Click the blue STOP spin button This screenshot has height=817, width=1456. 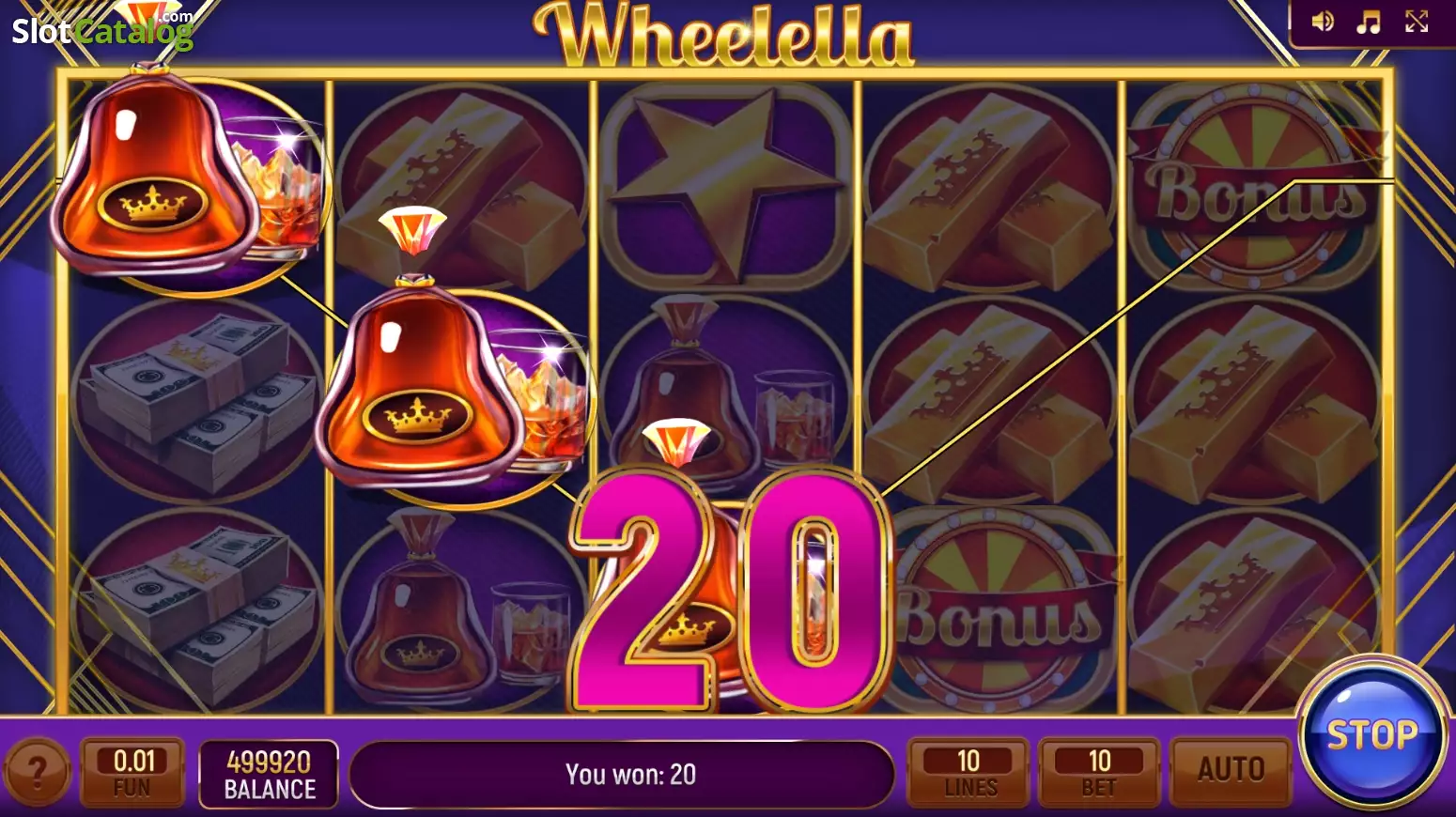(1372, 733)
